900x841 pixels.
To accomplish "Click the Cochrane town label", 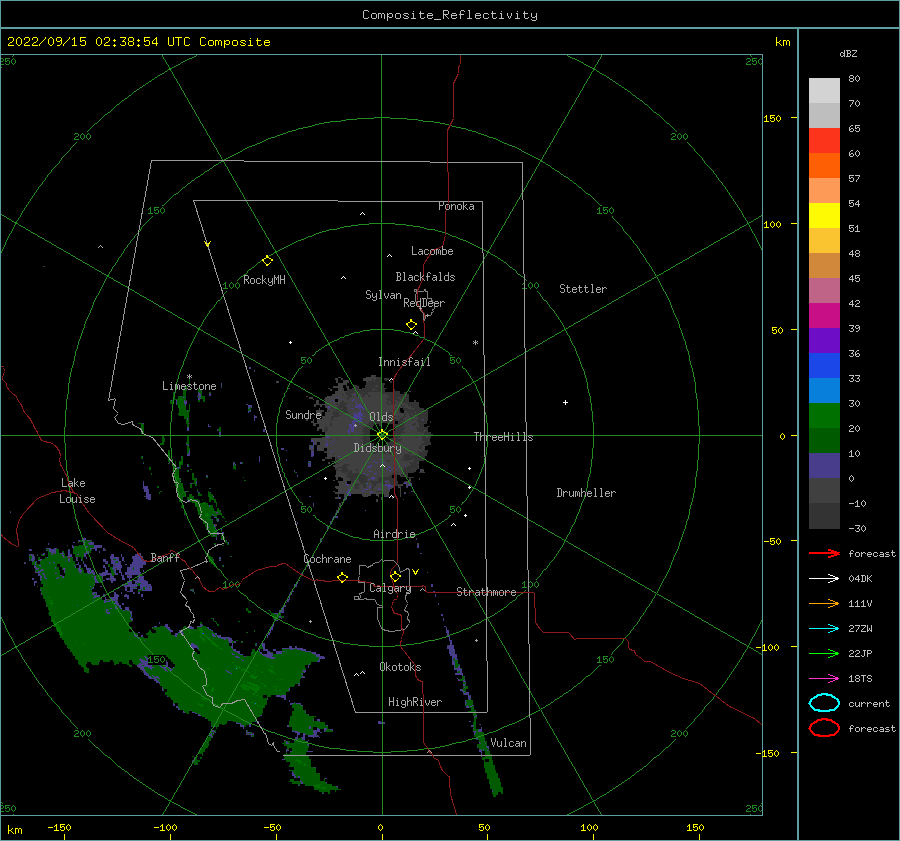I will pyautogui.click(x=327, y=559).
